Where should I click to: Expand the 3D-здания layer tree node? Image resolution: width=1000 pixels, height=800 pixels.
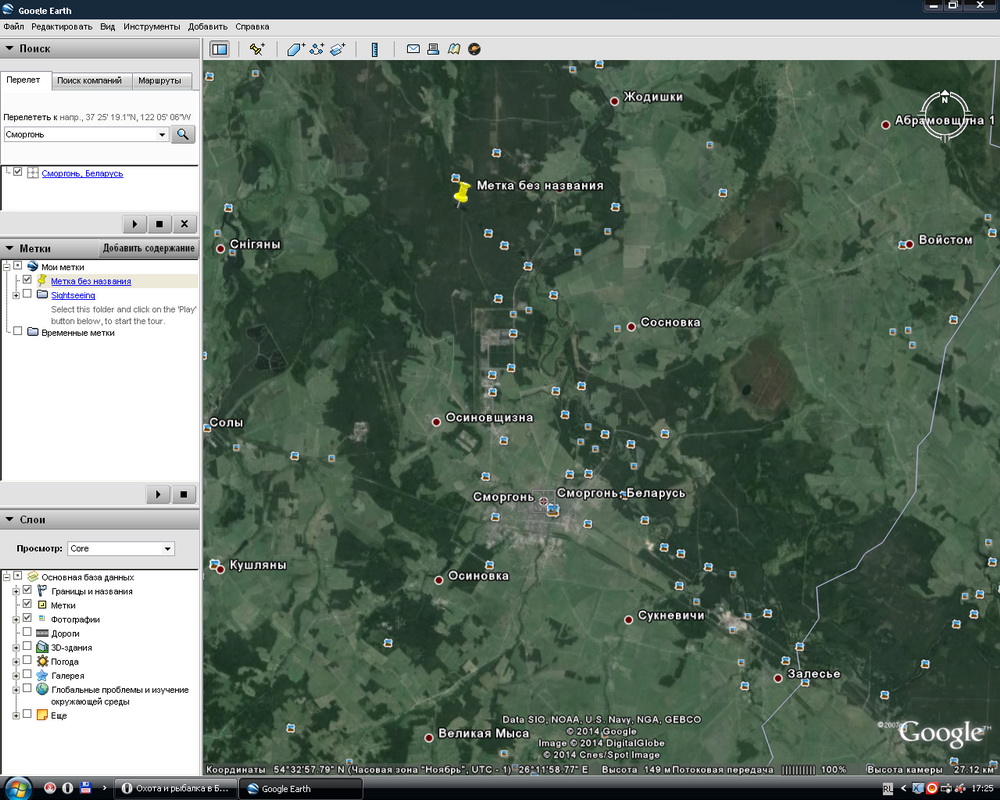[15, 647]
